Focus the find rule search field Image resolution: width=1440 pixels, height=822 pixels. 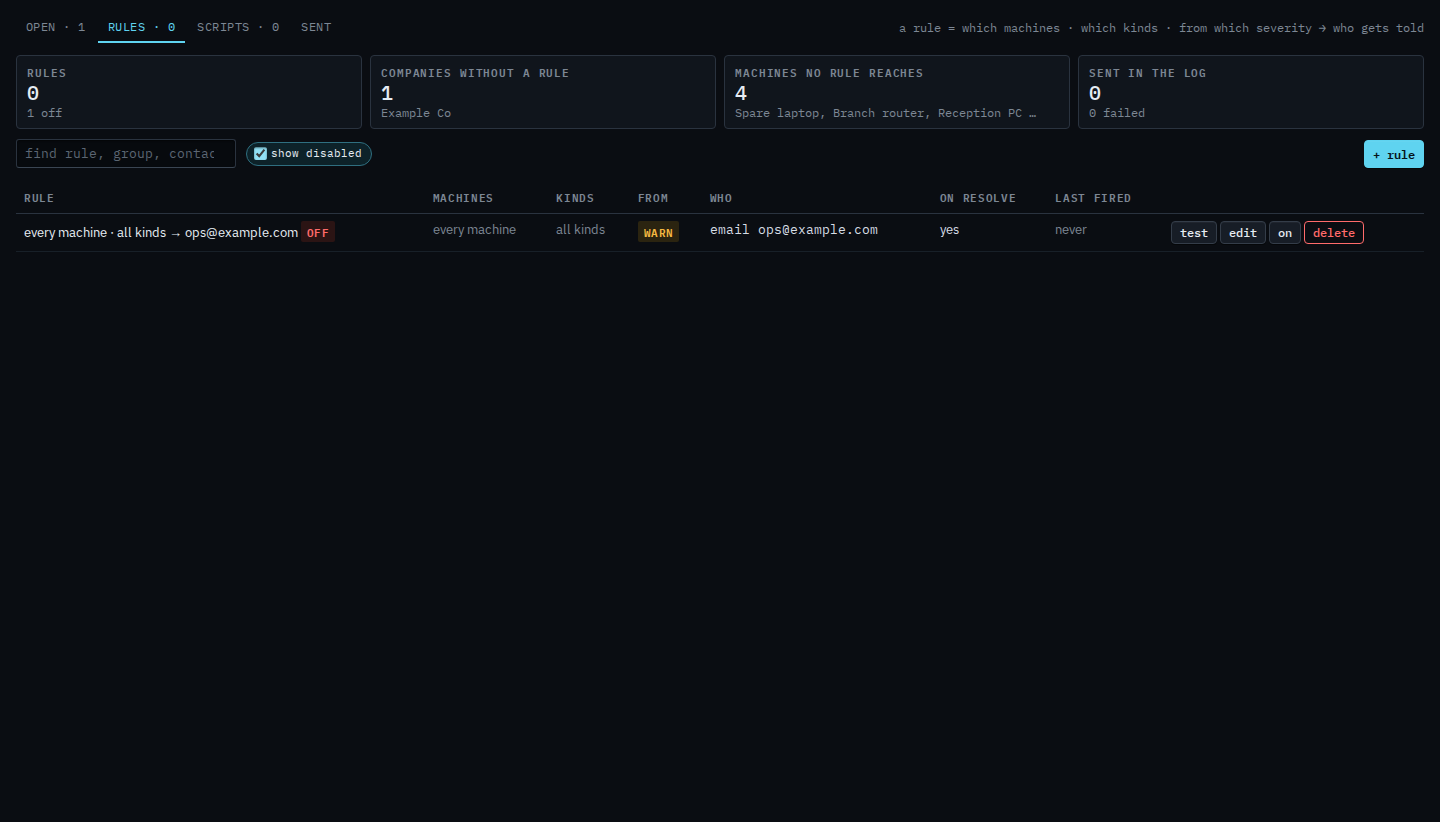(x=126, y=153)
